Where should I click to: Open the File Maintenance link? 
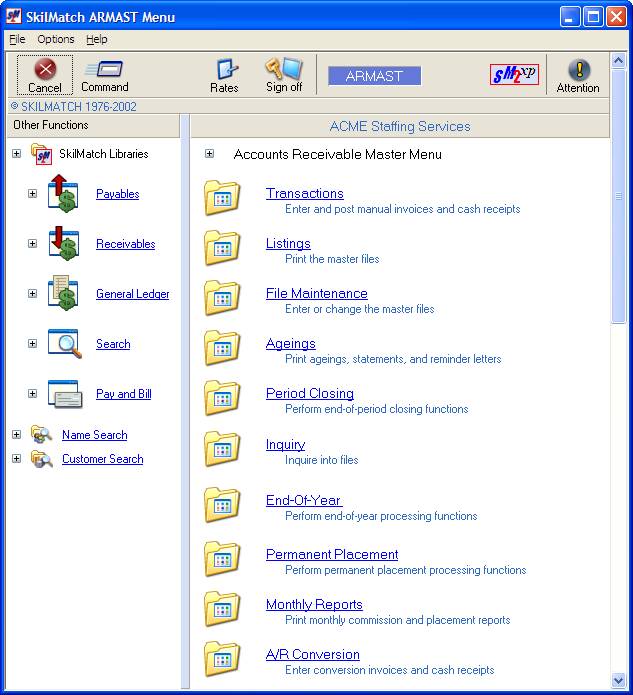coord(316,293)
